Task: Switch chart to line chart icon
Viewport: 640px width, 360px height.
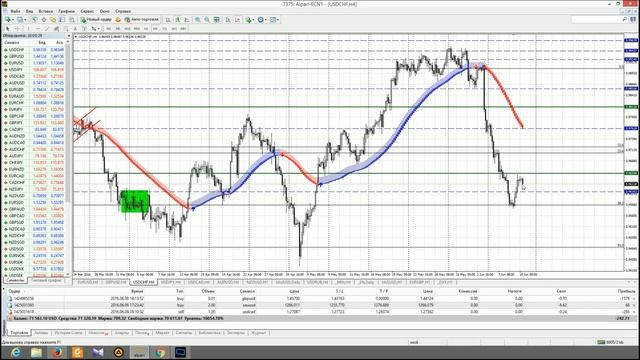Action: 187,20
